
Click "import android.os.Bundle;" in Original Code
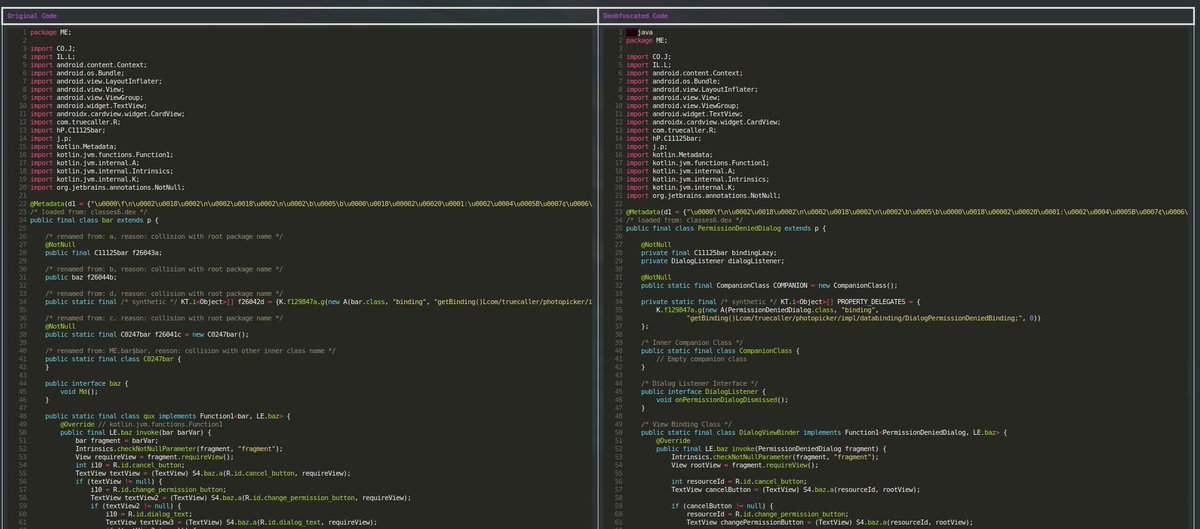pos(75,71)
